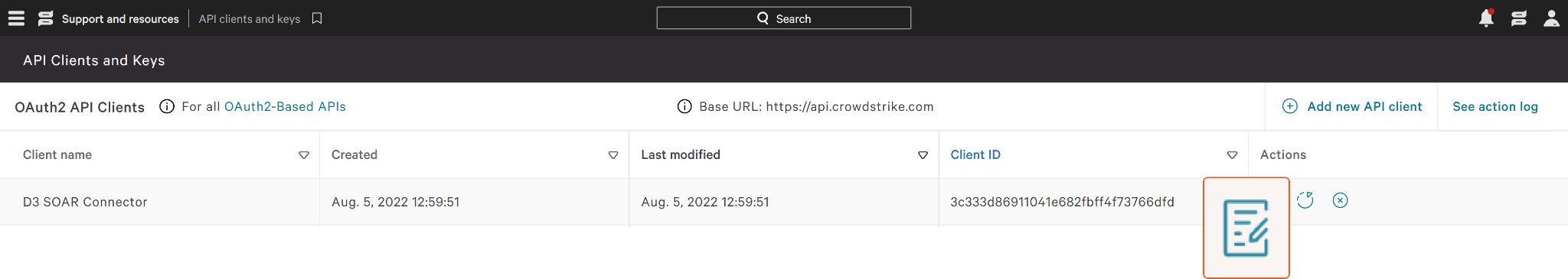
Task: Edit the D3 SOAR Connector client
Action: point(1246,228)
